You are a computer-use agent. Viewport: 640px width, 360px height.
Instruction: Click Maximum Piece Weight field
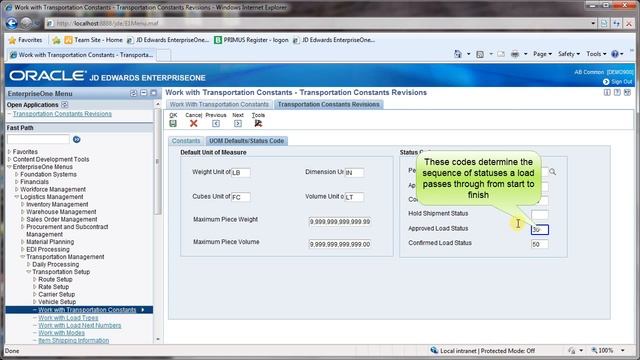340,222
